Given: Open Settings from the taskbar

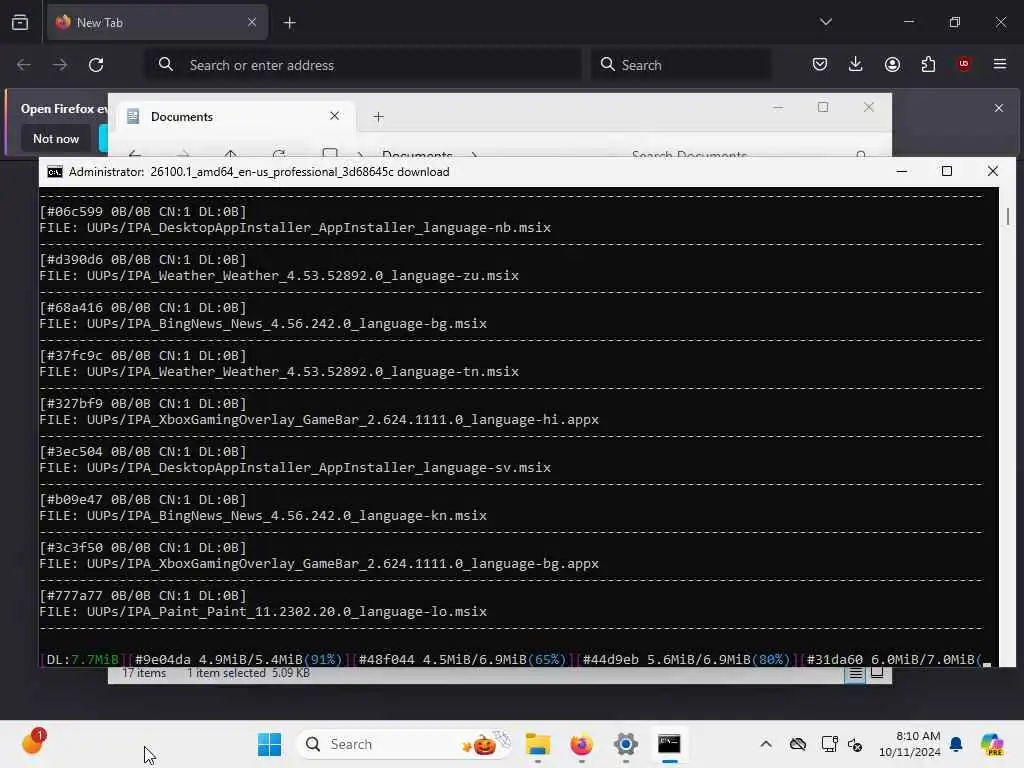Looking at the screenshot, I should [625, 744].
